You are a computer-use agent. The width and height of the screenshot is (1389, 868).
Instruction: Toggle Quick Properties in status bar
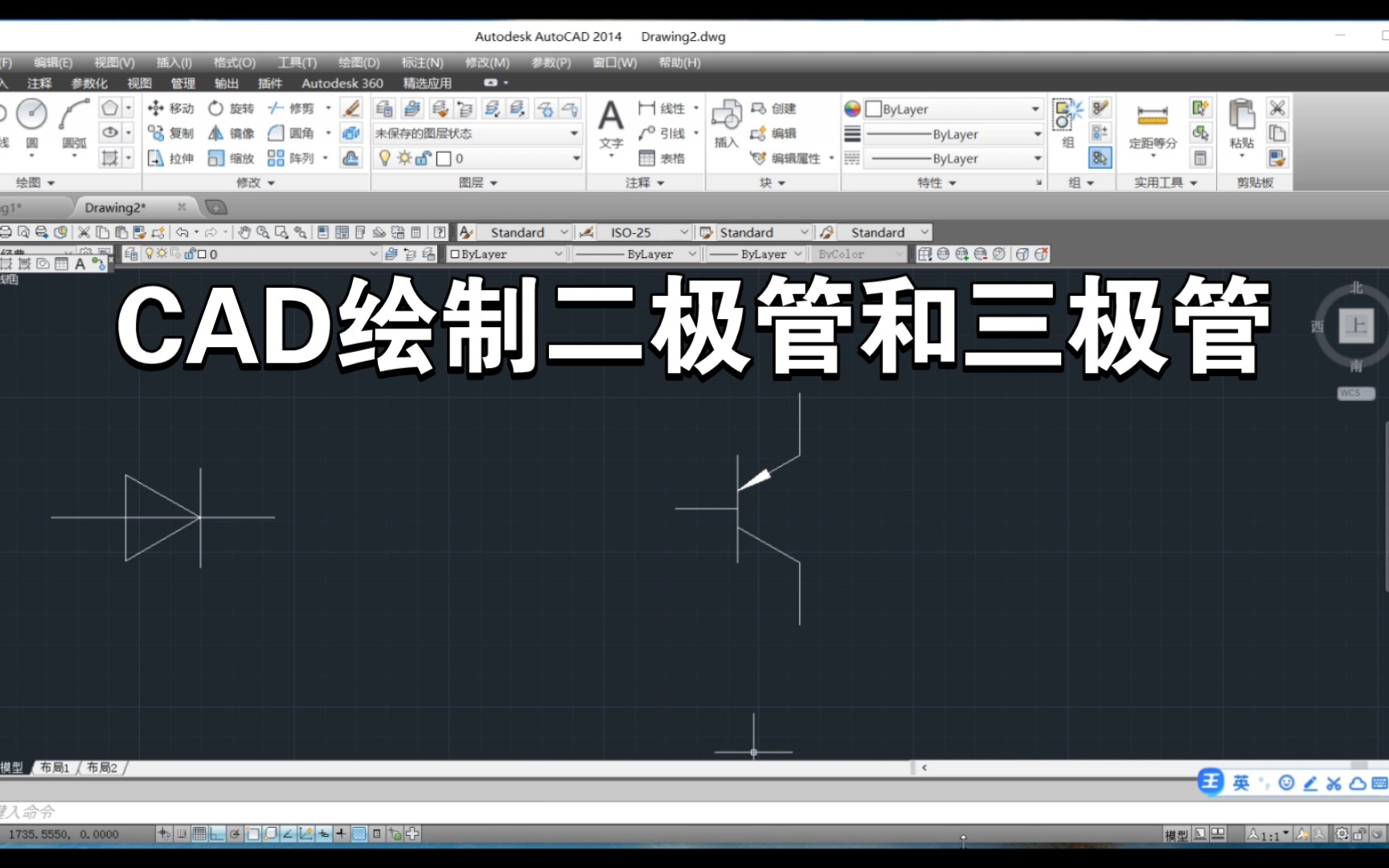pyautogui.click(x=376, y=833)
